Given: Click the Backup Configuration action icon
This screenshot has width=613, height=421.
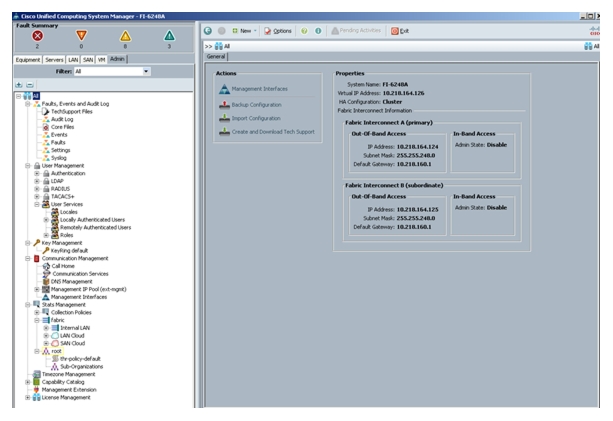Looking at the screenshot, I should pos(224,105).
